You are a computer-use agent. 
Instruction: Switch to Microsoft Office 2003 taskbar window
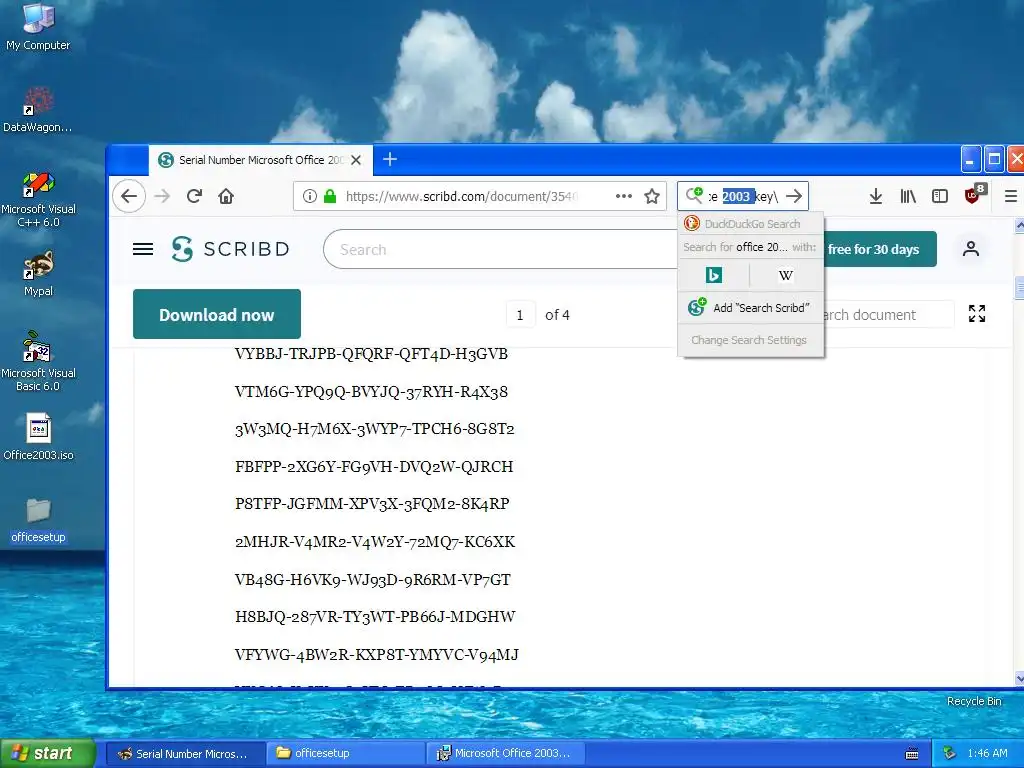[x=507, y=753]
